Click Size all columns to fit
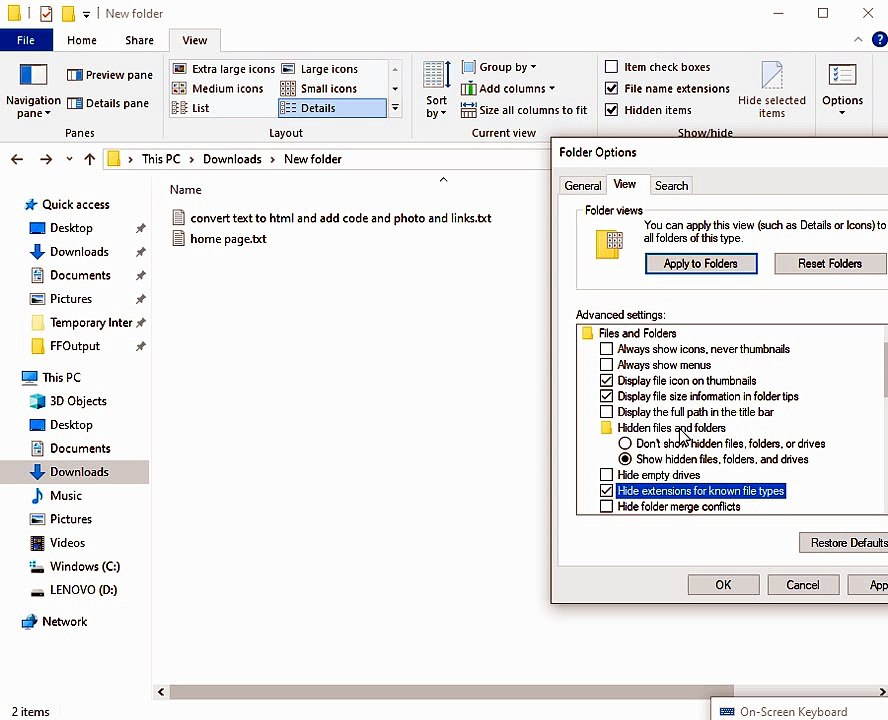Screen dimensions: 888x720 pos(524,110)
